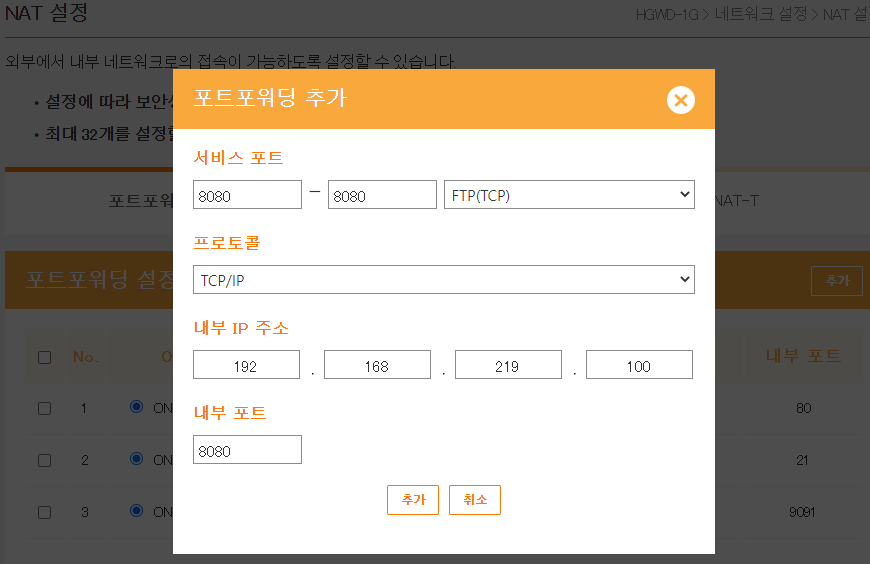Screen dimensions: 870x564
Task: Check the checkbox for row 3
Action: click(44, 512)
